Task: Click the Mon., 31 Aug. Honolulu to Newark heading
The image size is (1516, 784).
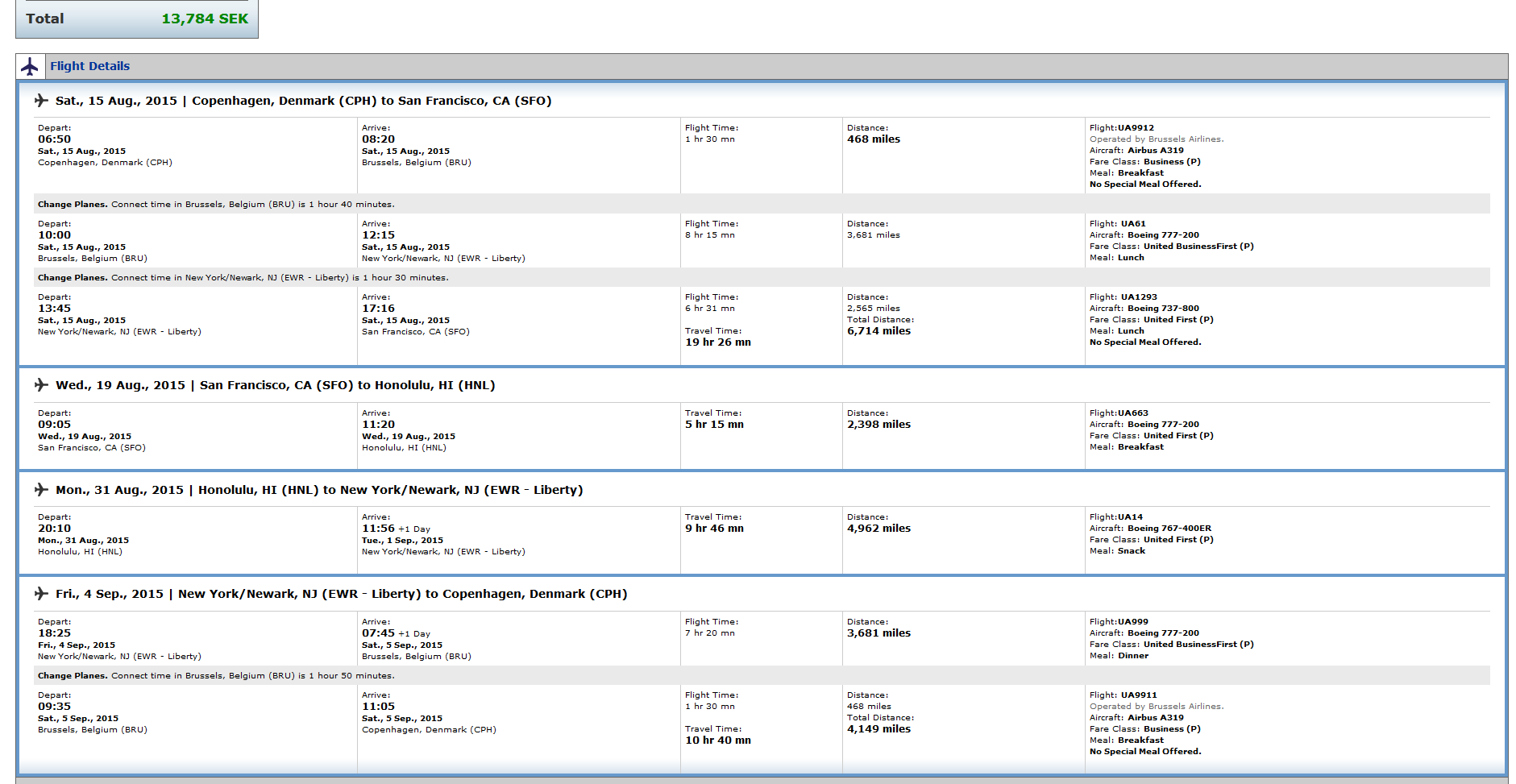Action: [x=319, y=490]
